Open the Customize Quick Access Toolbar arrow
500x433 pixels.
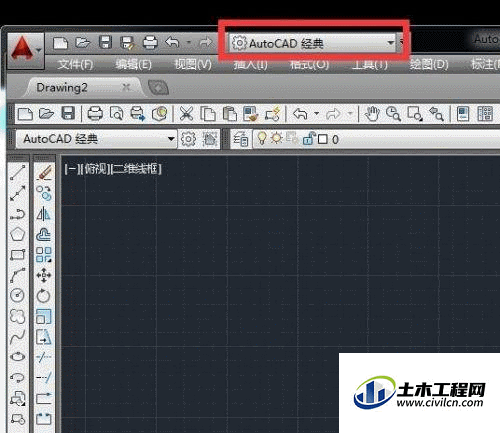tap(401, 43)
